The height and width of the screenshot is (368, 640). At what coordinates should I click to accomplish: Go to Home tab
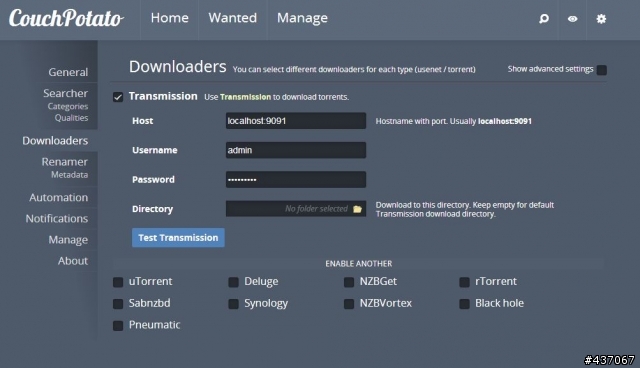click(x=169, y=18)
